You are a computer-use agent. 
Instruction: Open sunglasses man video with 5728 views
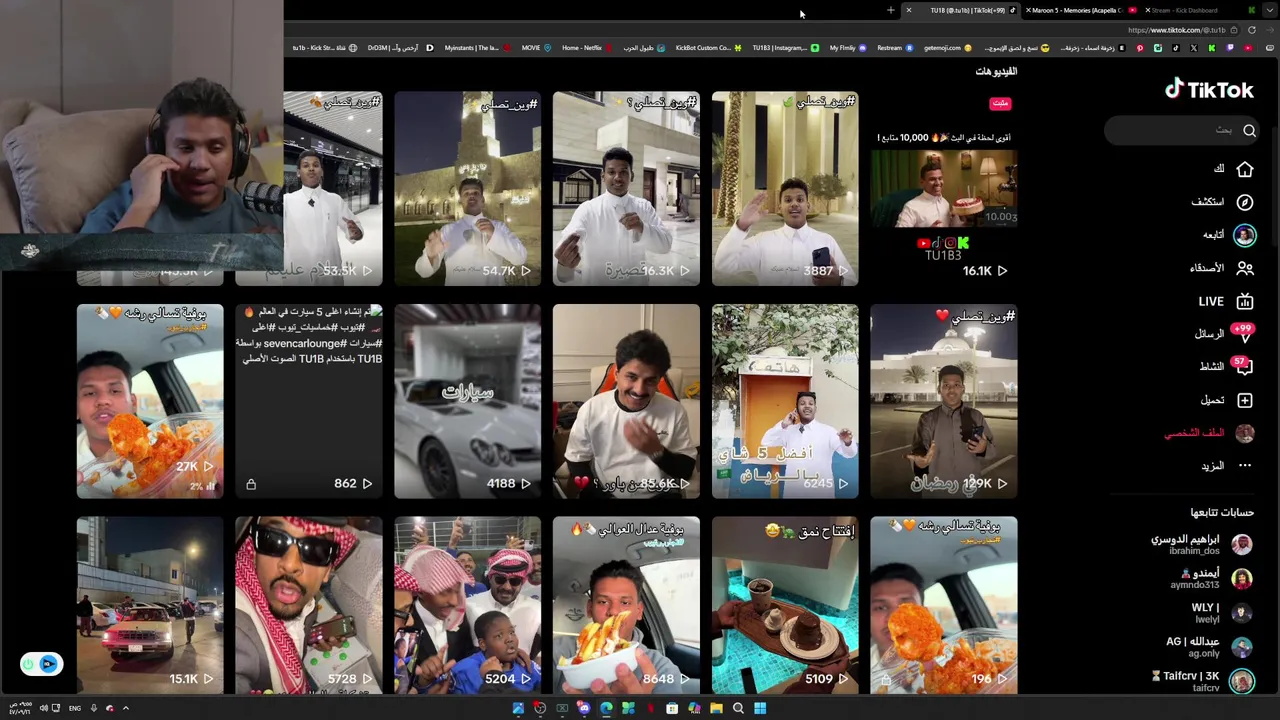tap(309, 605)
